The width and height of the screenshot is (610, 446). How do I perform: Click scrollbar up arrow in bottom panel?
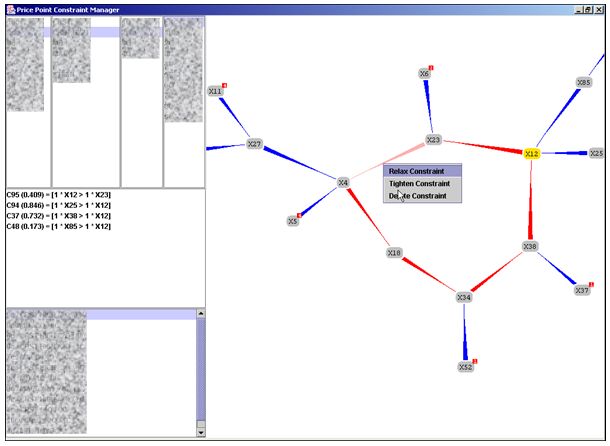(200, 314)
